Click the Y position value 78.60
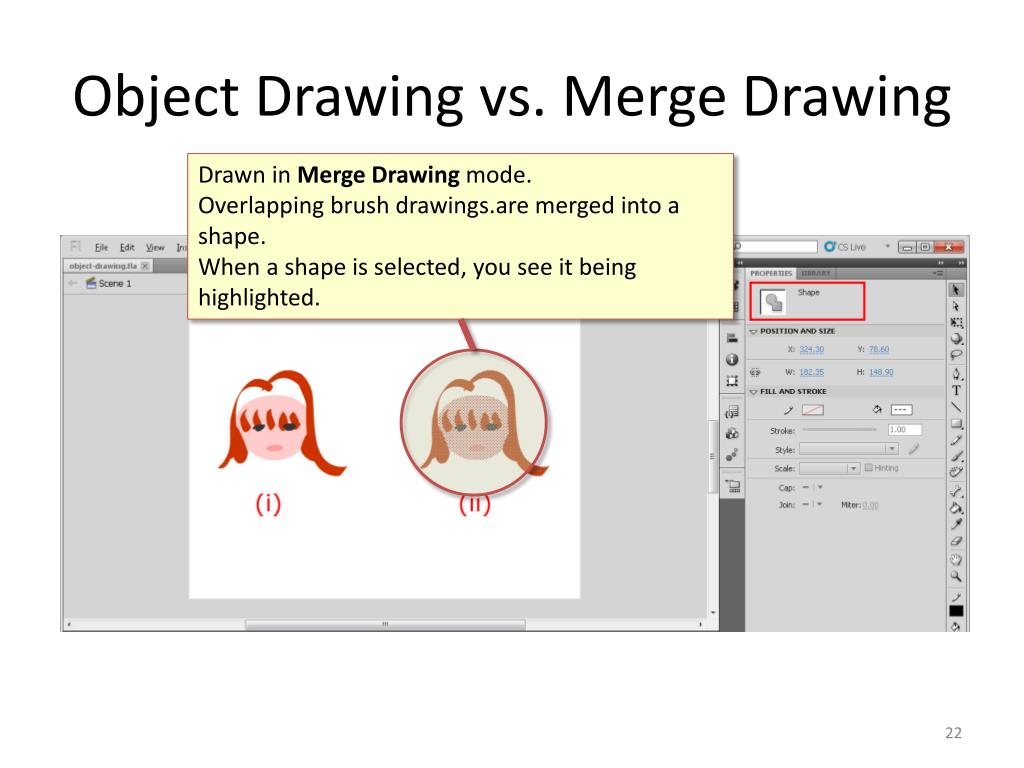This screenshot has height=768, width=1024. pos(879,349)
